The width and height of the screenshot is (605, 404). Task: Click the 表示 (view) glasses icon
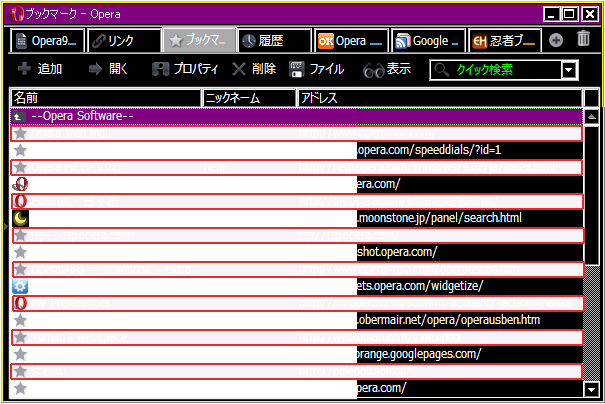coord(373,70)
